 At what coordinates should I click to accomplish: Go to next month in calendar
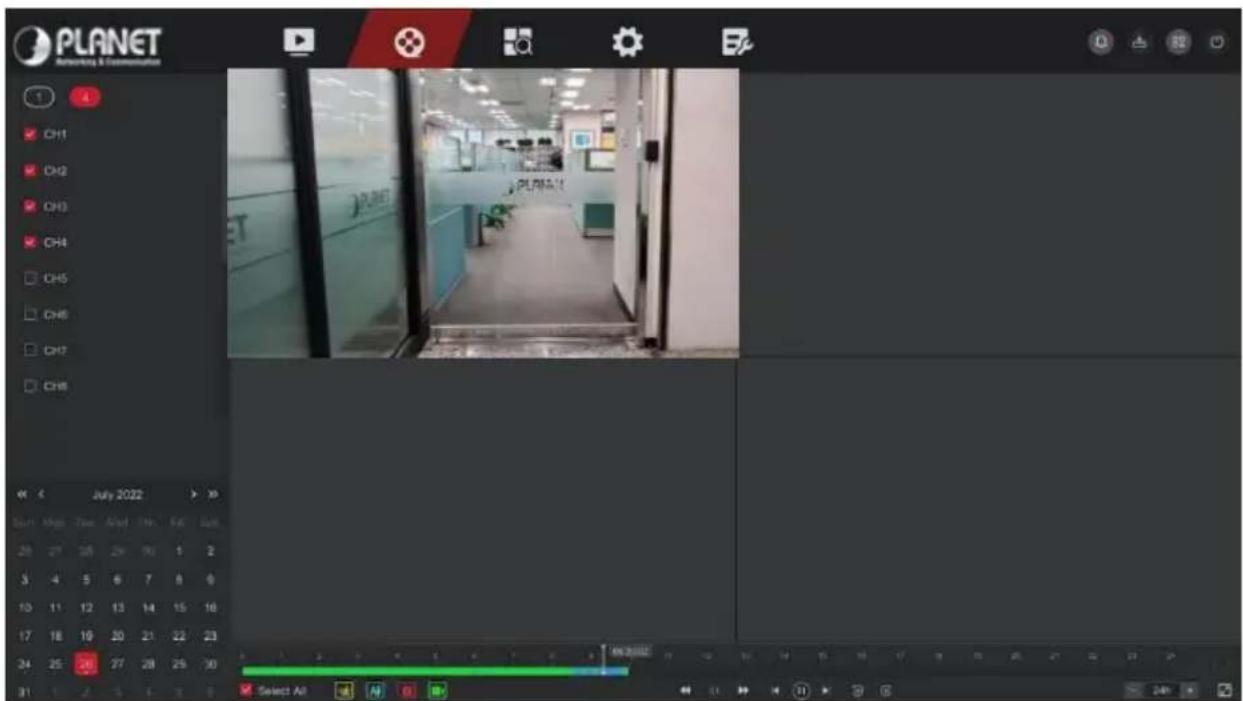point(195,494)
